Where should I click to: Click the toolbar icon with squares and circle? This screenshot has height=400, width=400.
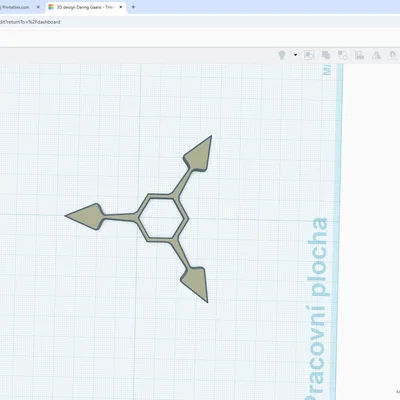(x=343, y=55)
